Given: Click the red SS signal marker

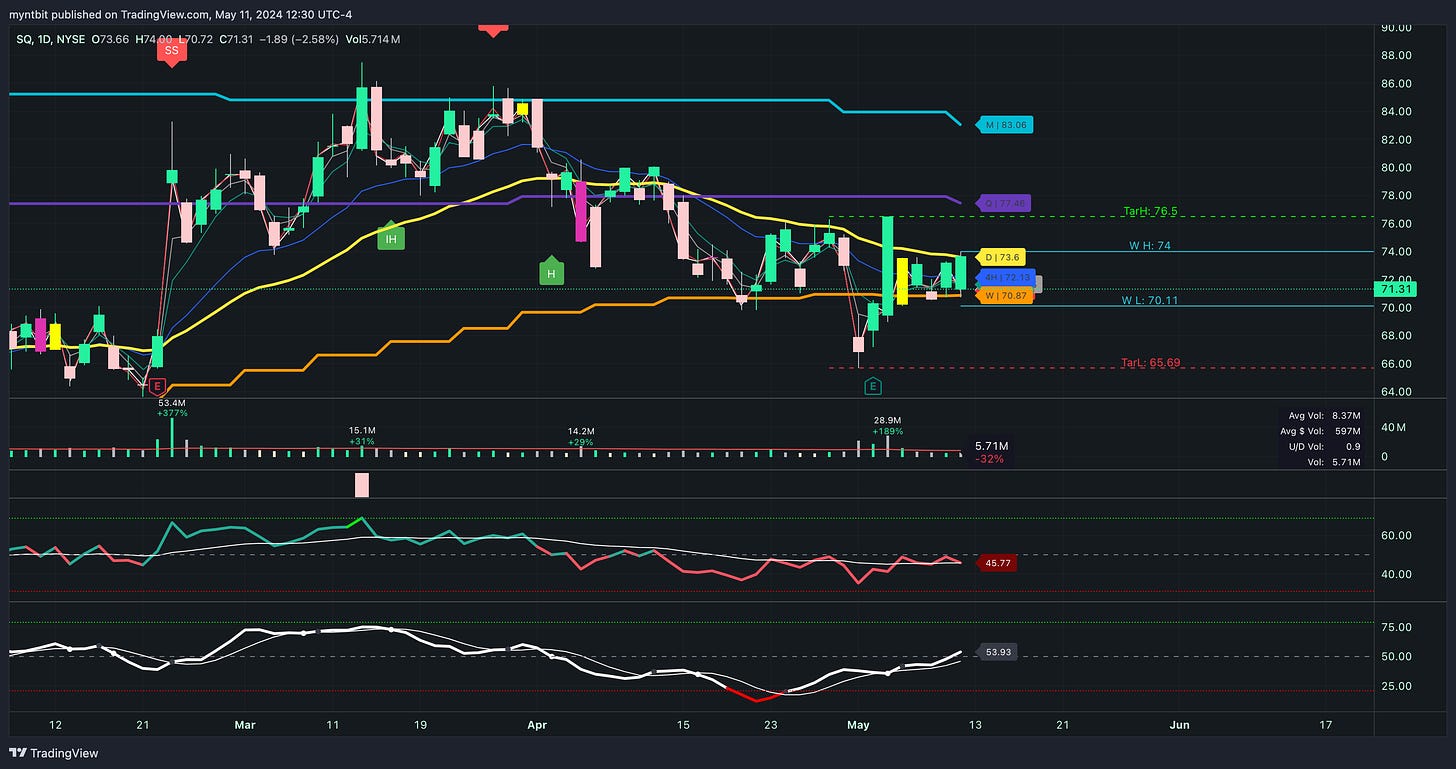Looking at the screenshot, I should tap(171, 51).
